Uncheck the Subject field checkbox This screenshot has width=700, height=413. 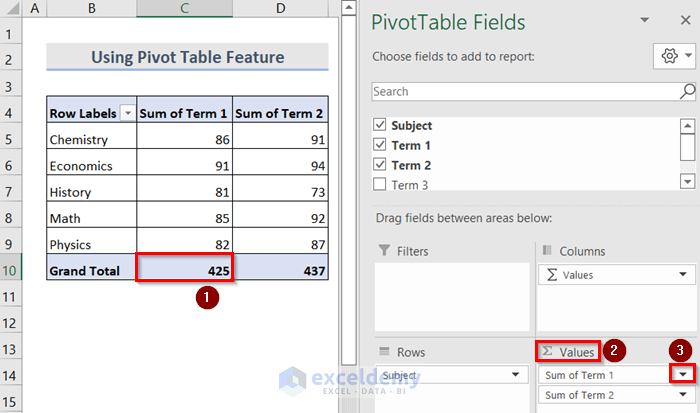coord(379,126)
